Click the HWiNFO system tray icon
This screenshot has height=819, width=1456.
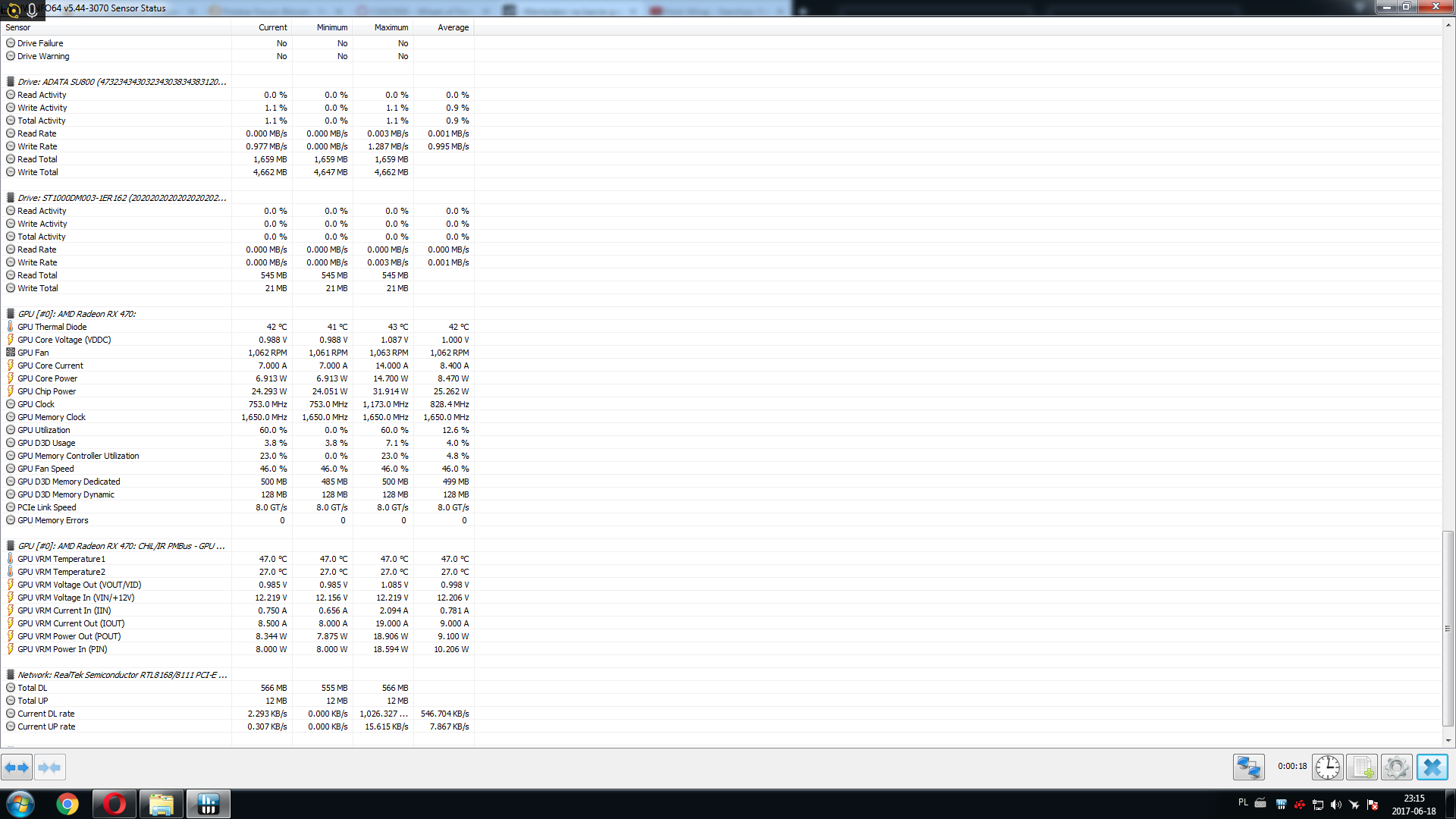[x=1281, y=805]
